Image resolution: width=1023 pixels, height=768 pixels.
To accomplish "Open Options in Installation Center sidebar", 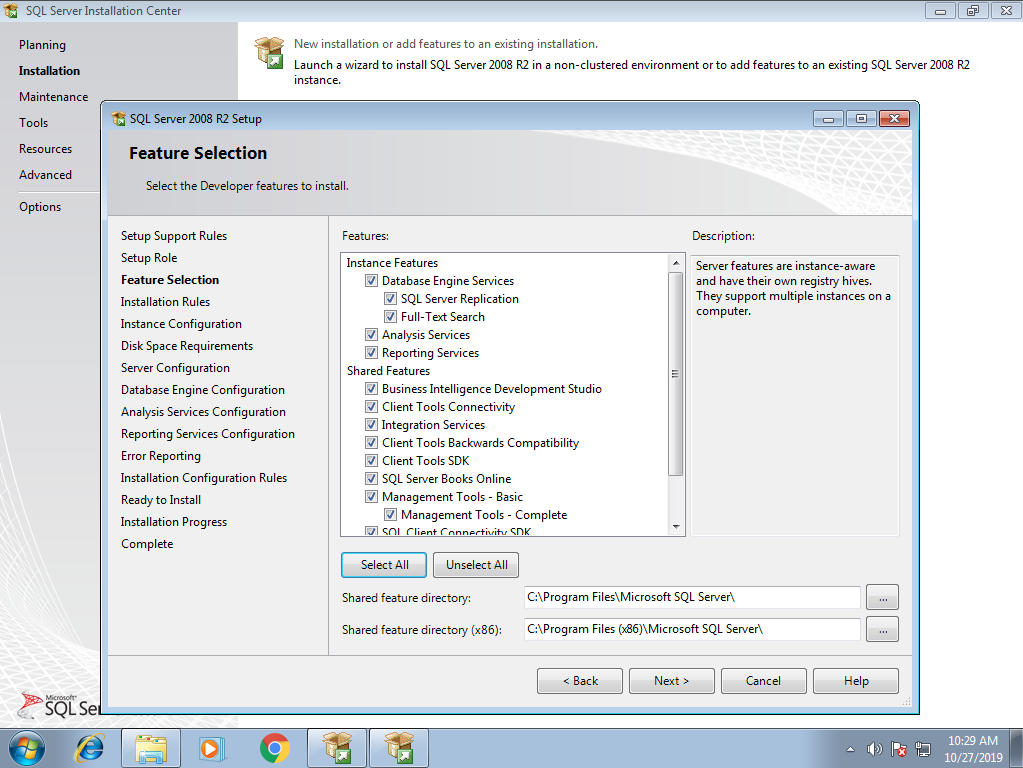I will (40, 207).
